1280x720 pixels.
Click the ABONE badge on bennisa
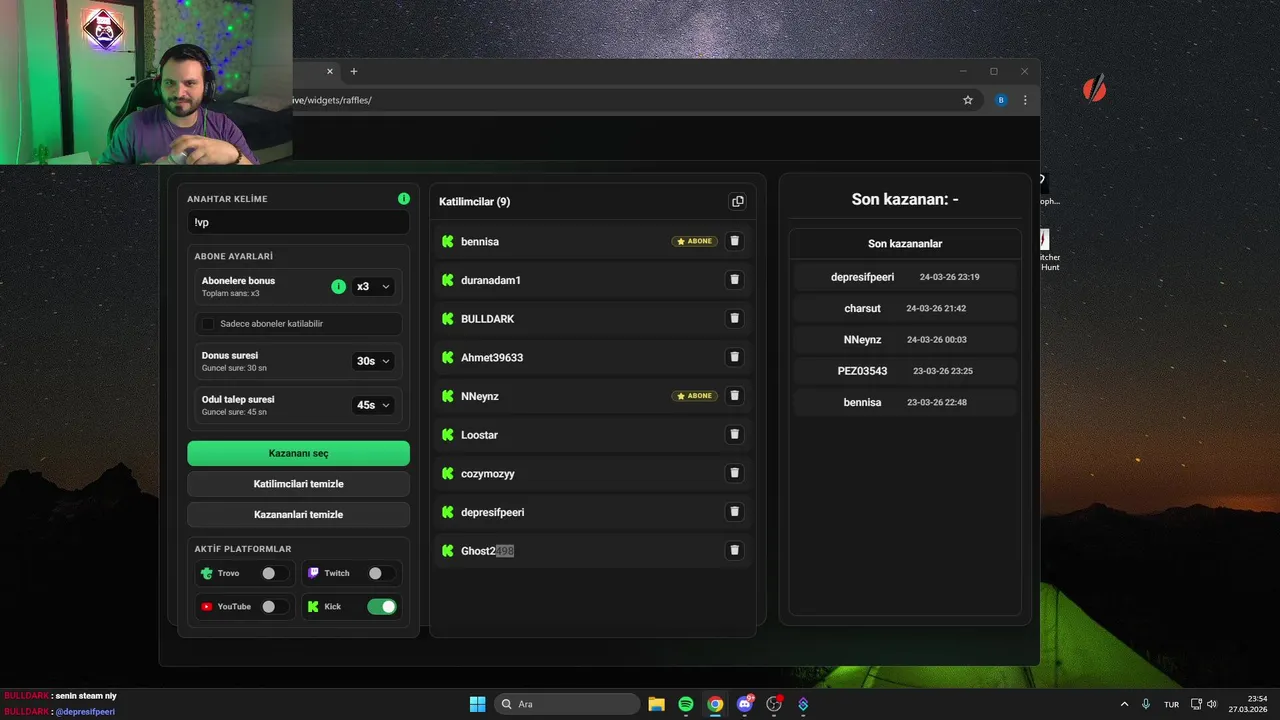tap(694, 241)
